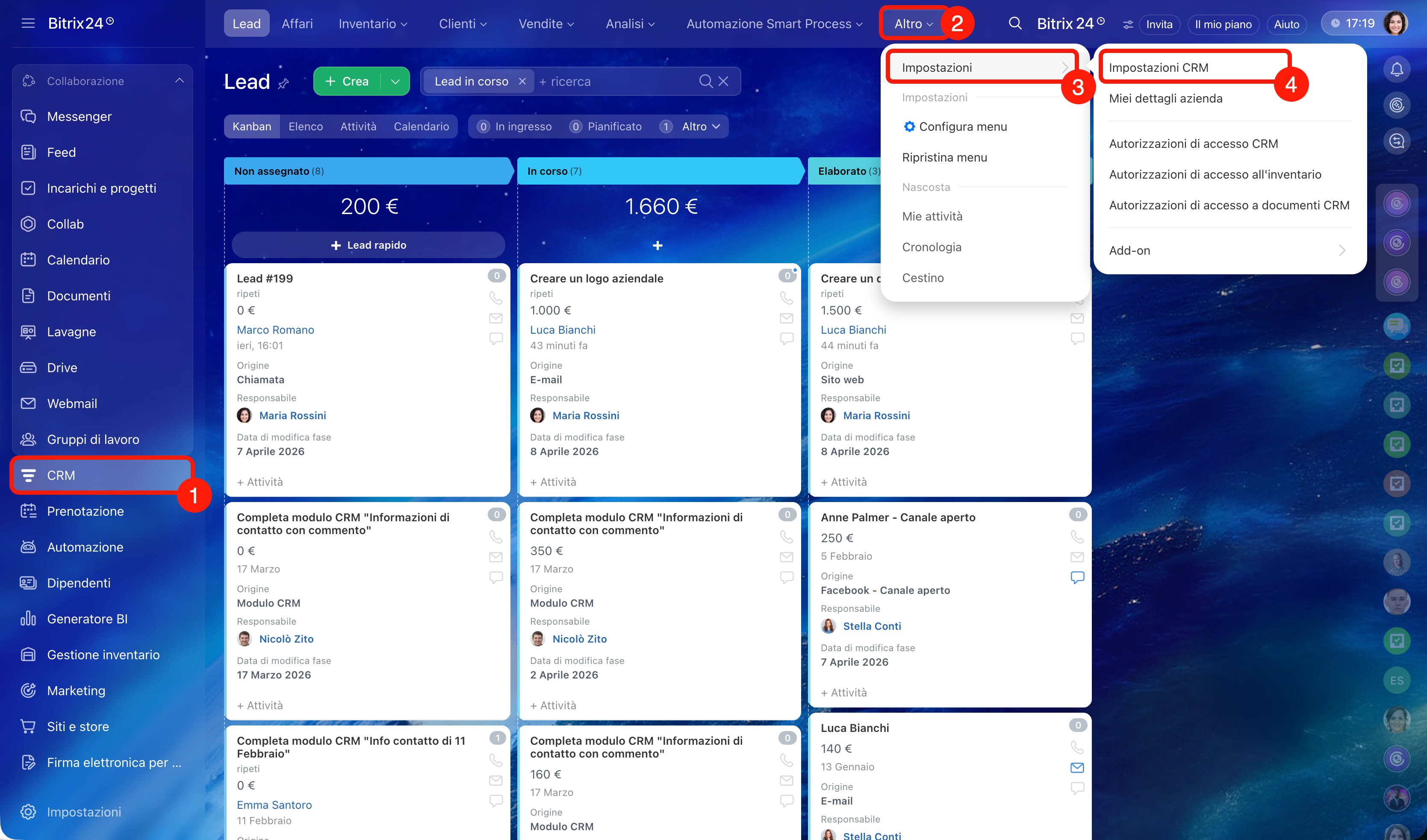Open chat icon on Anne Palmer card
The image size is (1427, 840).
[x=1077, y=577]
